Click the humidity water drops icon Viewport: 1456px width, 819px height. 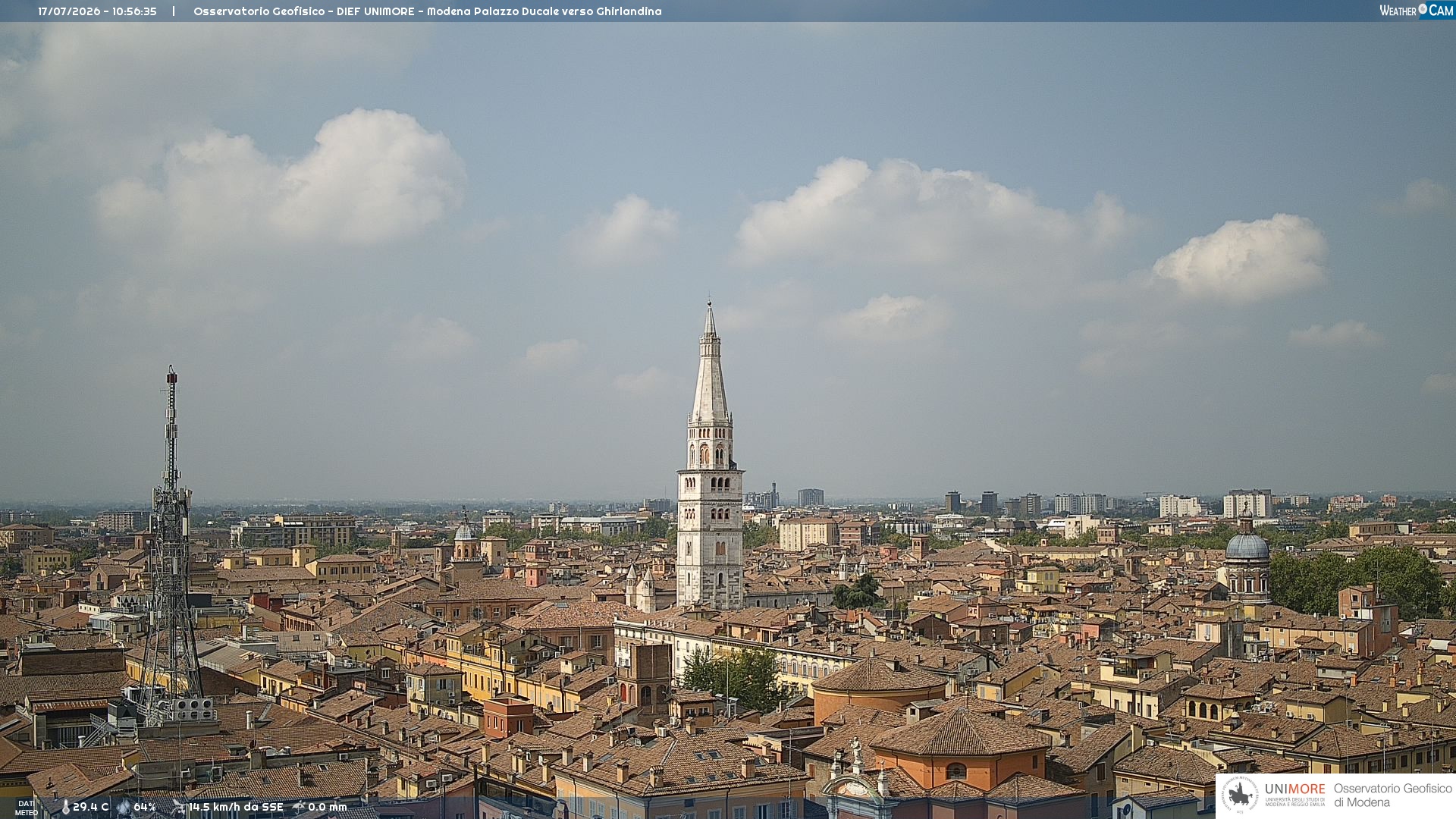[124, 807]
